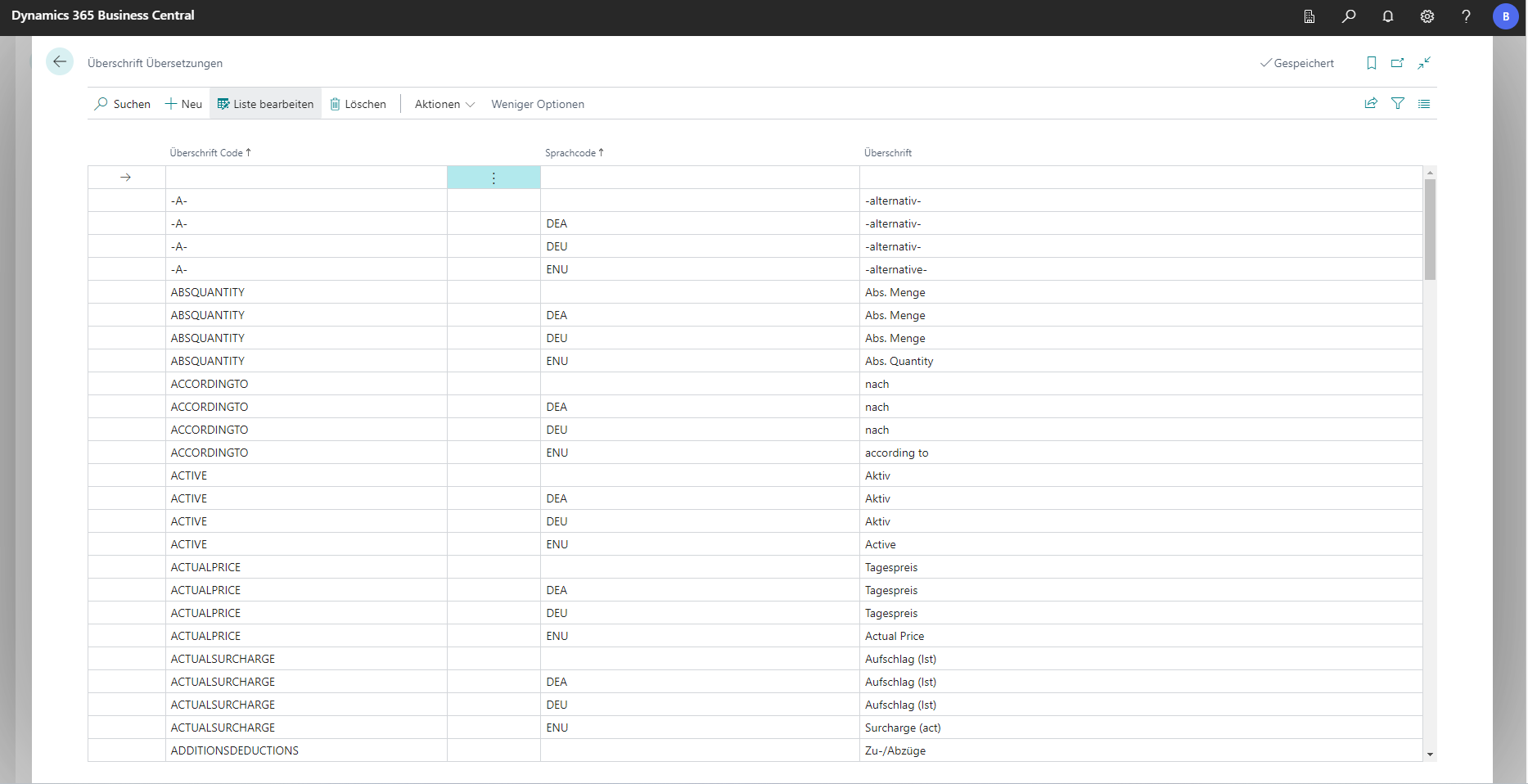Viewport: 1528px width, 784px height.
Task: Click the vertical scrollbar thumb
Action: pyautogui.click(x=1430, y=229)
